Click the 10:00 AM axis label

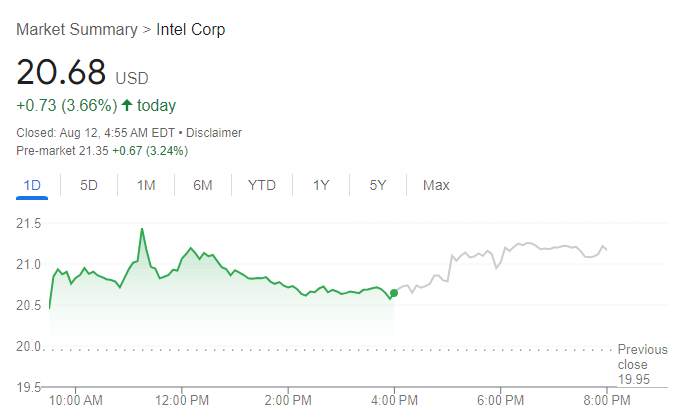pyautogui.click(x=76, y=401)
